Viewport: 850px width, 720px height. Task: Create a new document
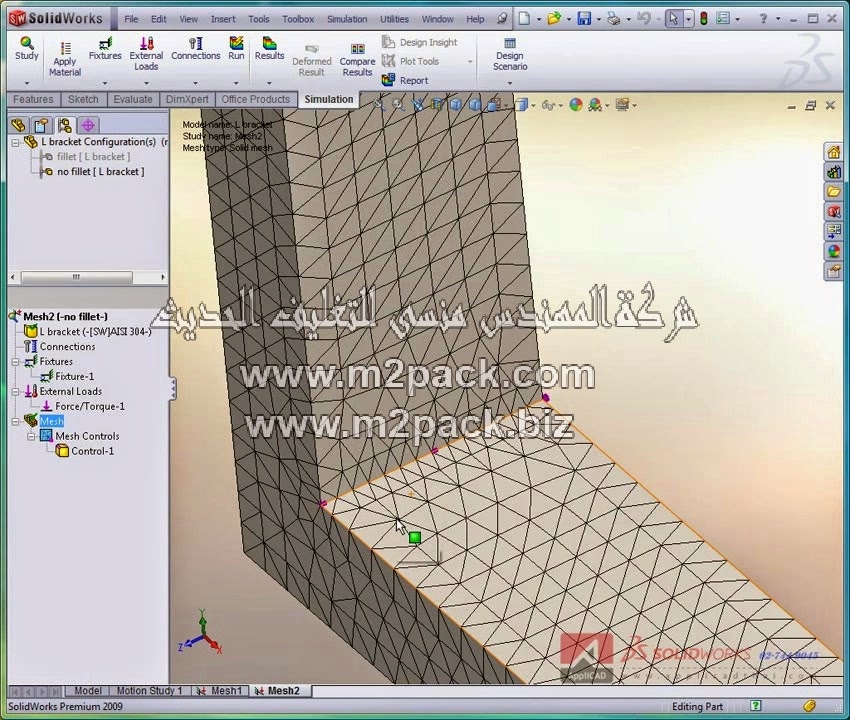pos(524,18)
